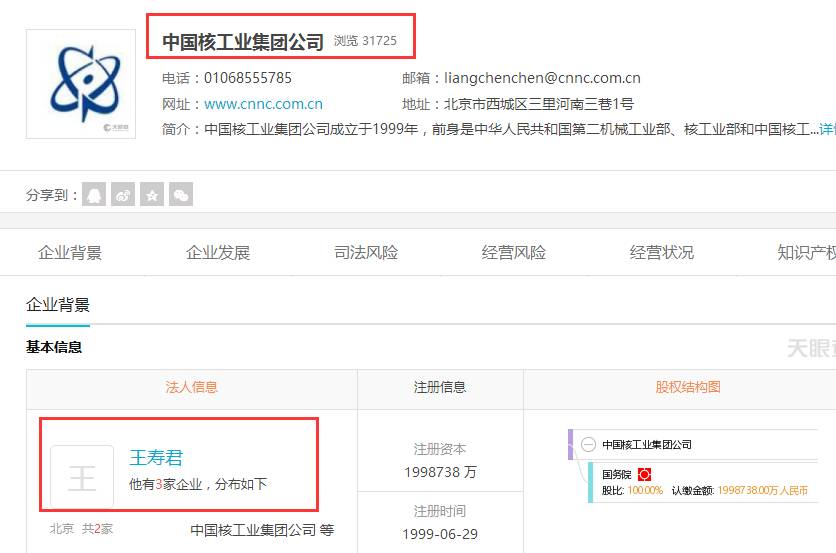This screenshot has width=836, height=553.
Task: Expand the full company introduction via 详情
Action: (x=827, y=129)
